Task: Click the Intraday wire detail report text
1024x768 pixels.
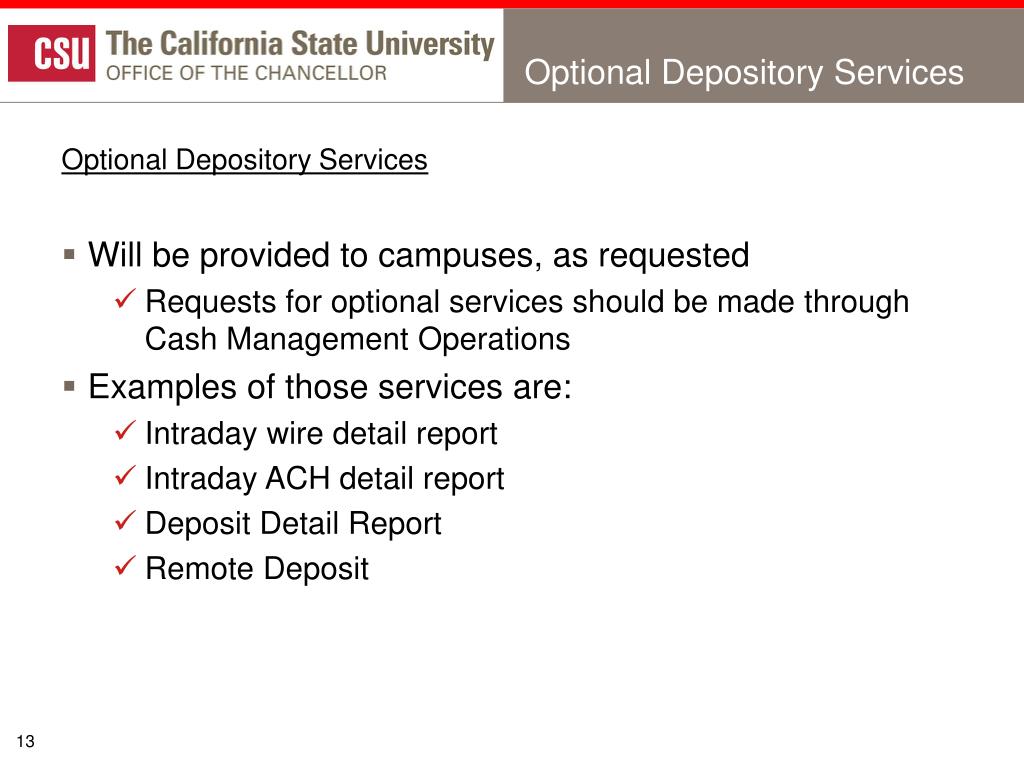Action: (x=321, y=434)
